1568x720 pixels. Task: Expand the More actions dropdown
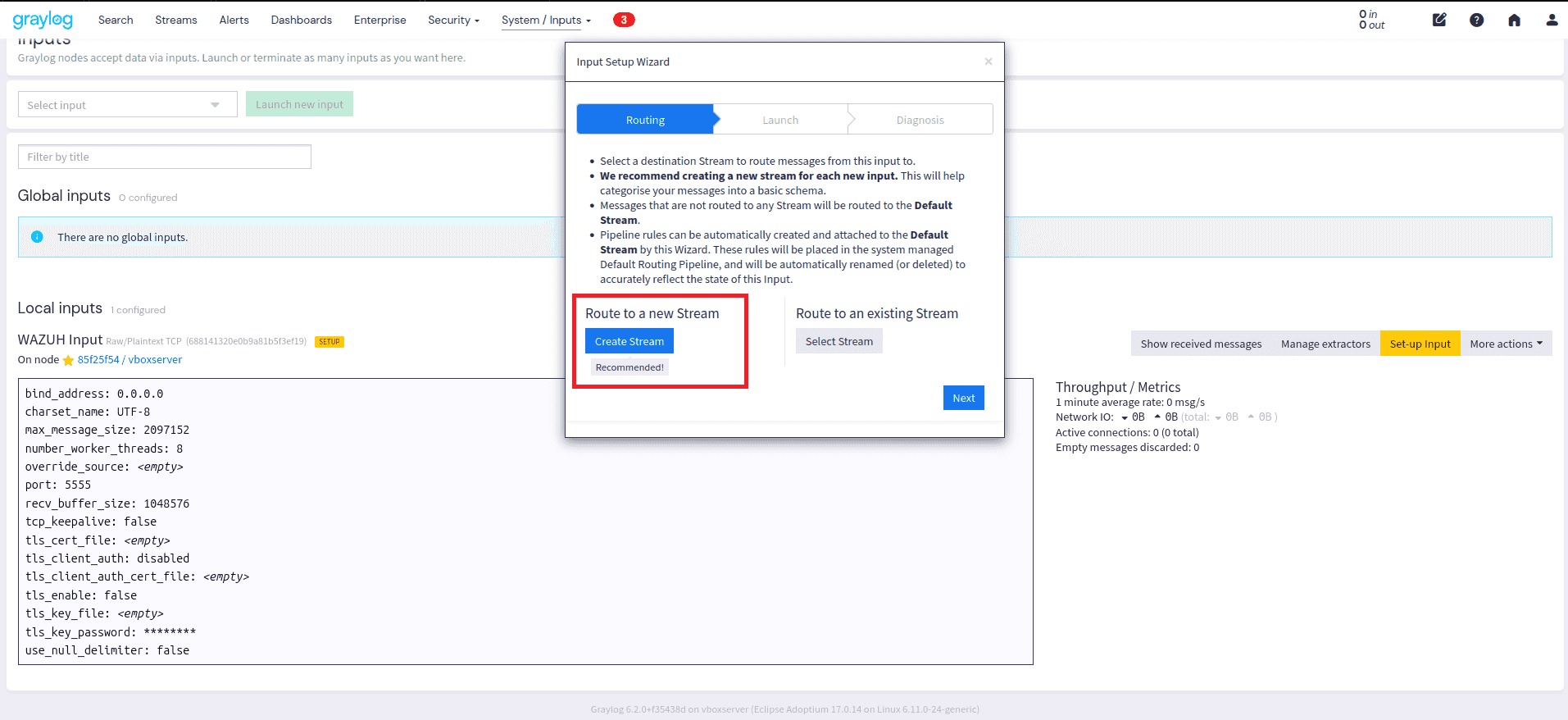(x=1507, y=344)
